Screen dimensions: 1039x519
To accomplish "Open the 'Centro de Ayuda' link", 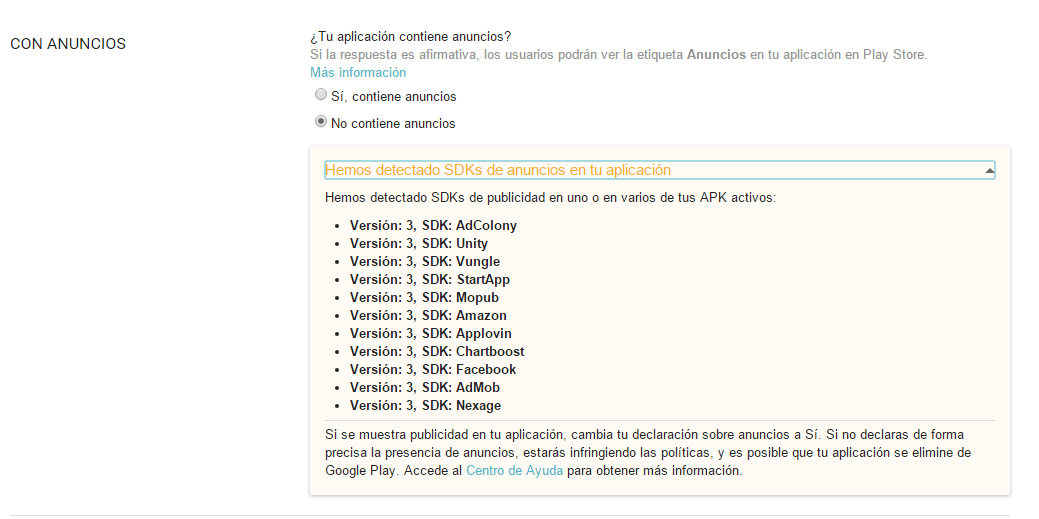I will point(515,471).
